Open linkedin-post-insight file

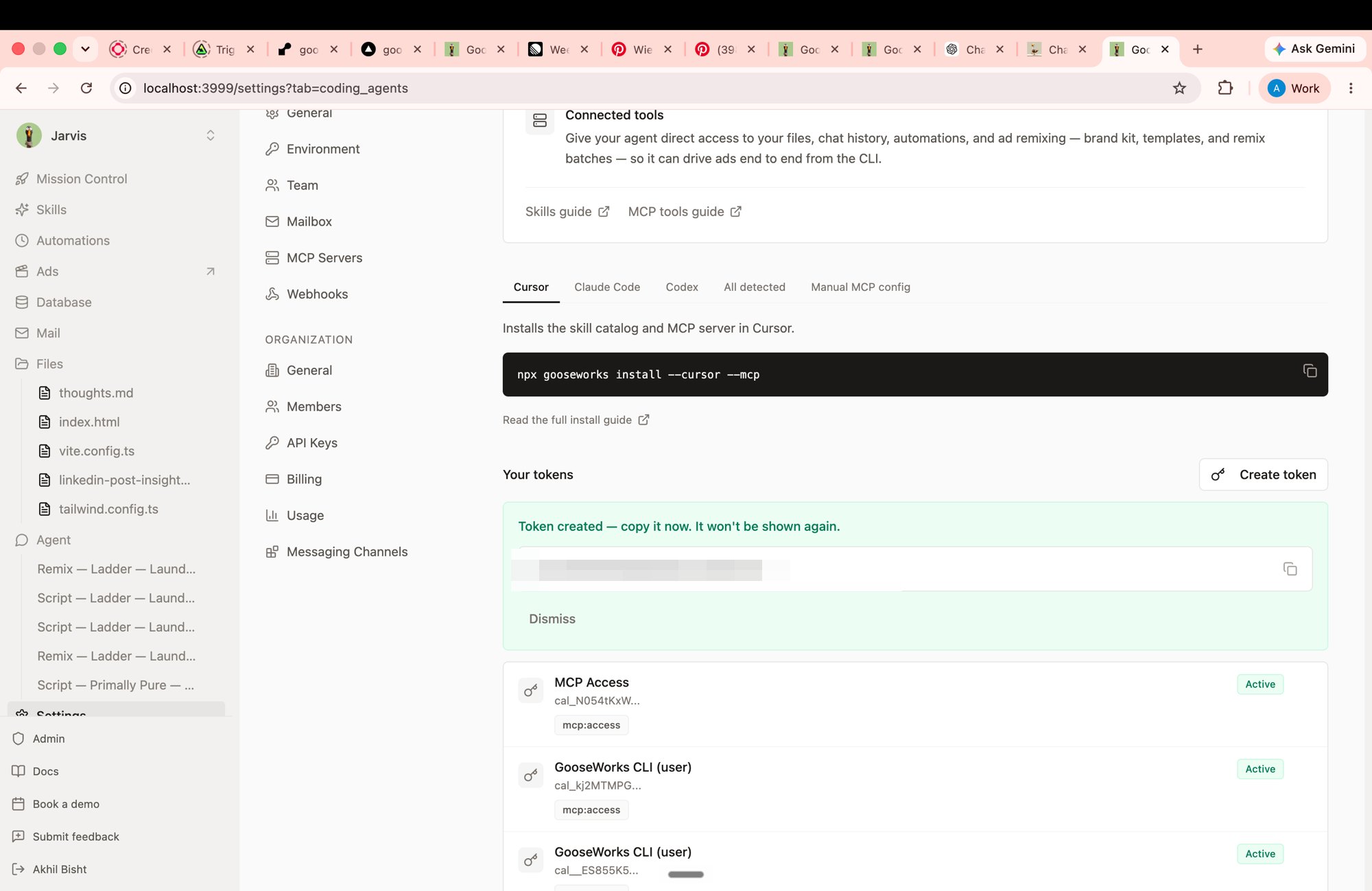pos(124,479)
